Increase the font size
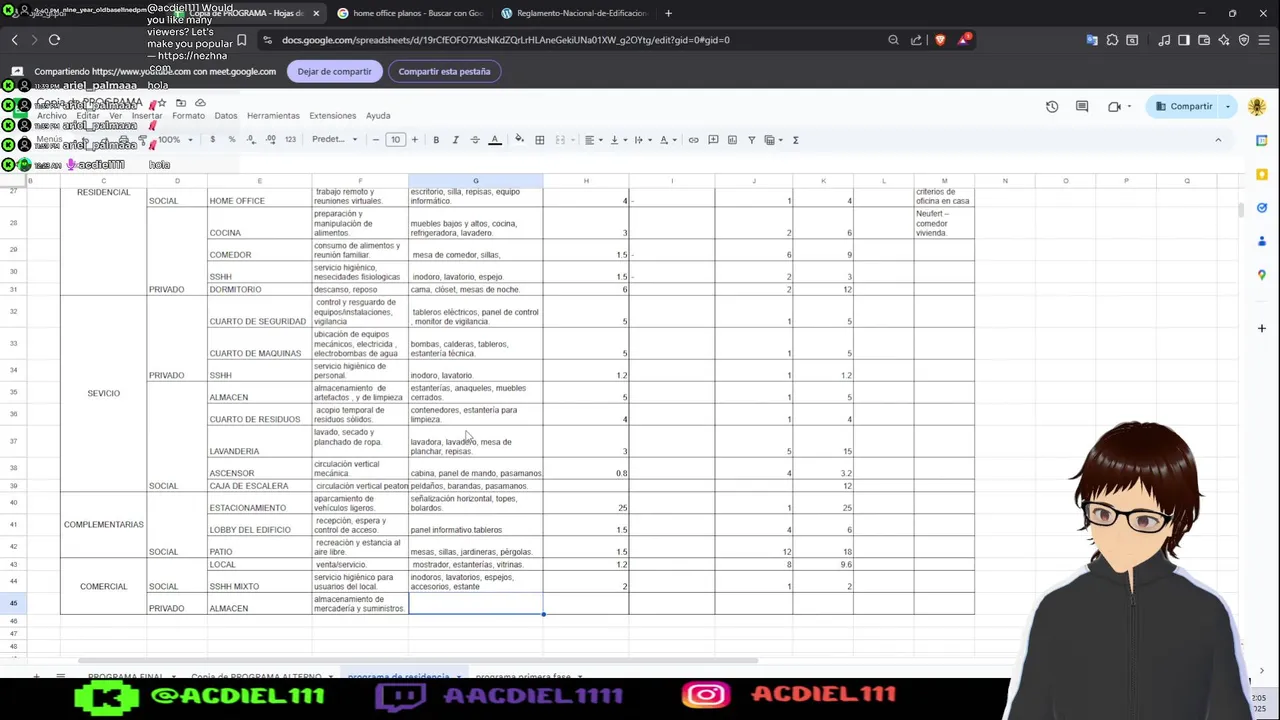 click(415, 140)
